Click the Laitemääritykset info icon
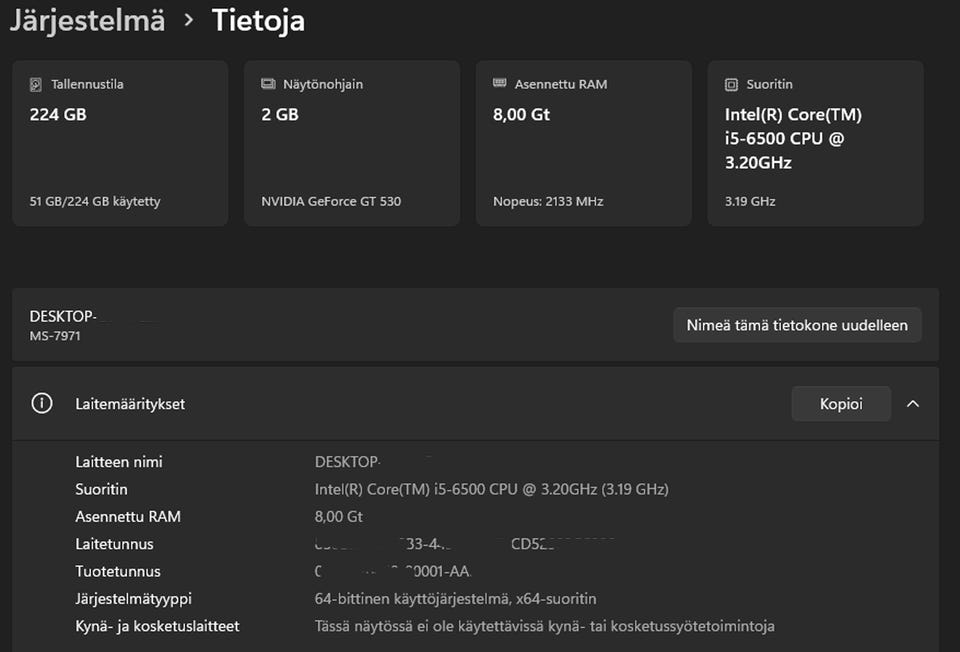The width and height of the screenshot is (960, 652). tap(42, 404)
